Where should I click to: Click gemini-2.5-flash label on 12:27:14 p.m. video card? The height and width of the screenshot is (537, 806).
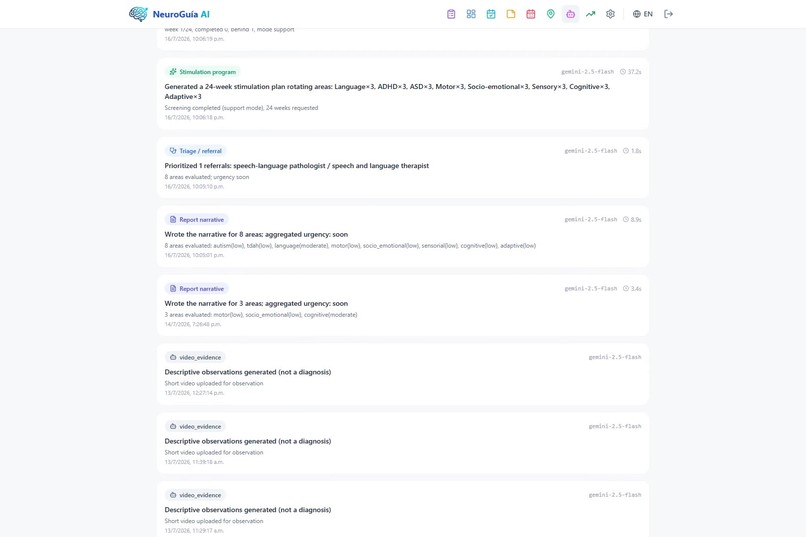[615, 357]
